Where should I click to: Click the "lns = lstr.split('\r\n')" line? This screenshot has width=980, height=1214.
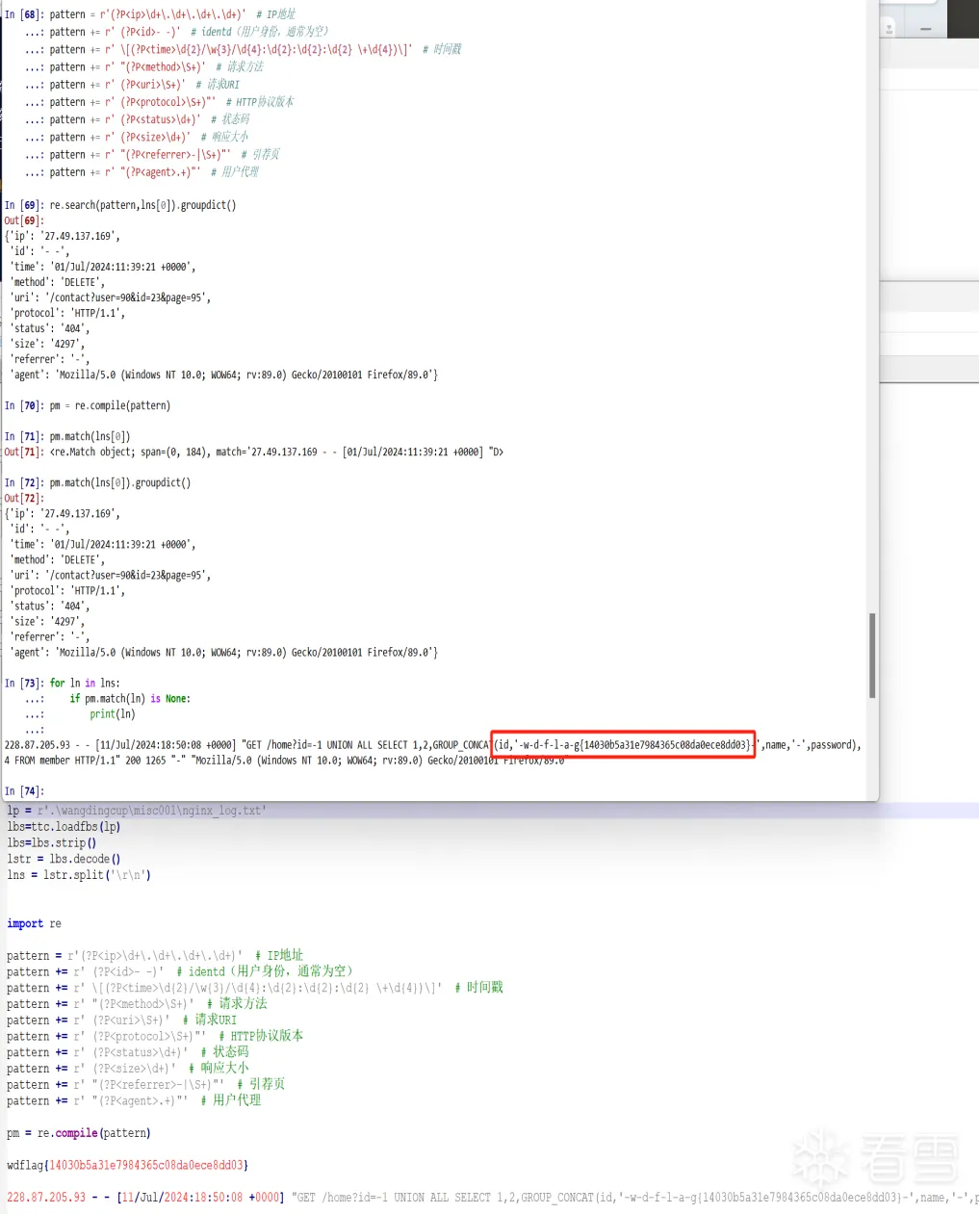pyautogui.click(x=79, y=875)
